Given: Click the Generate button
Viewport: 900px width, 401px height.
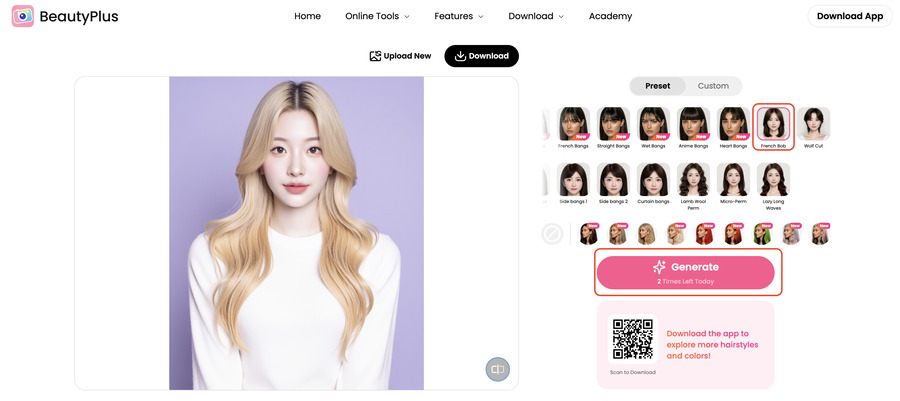Looking at the screenshot, I should [685, 272].
